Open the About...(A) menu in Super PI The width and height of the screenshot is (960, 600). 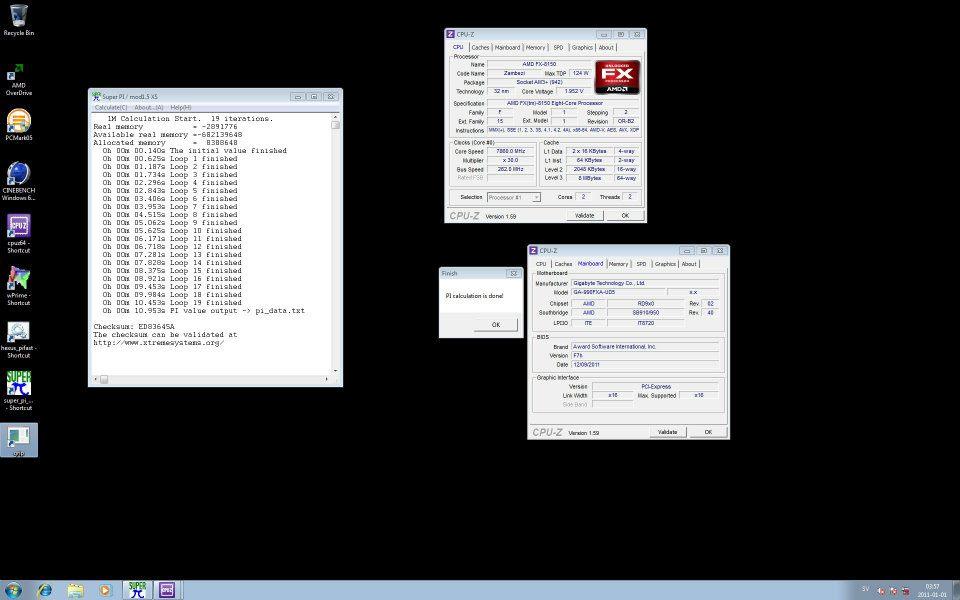coord(149,107)
